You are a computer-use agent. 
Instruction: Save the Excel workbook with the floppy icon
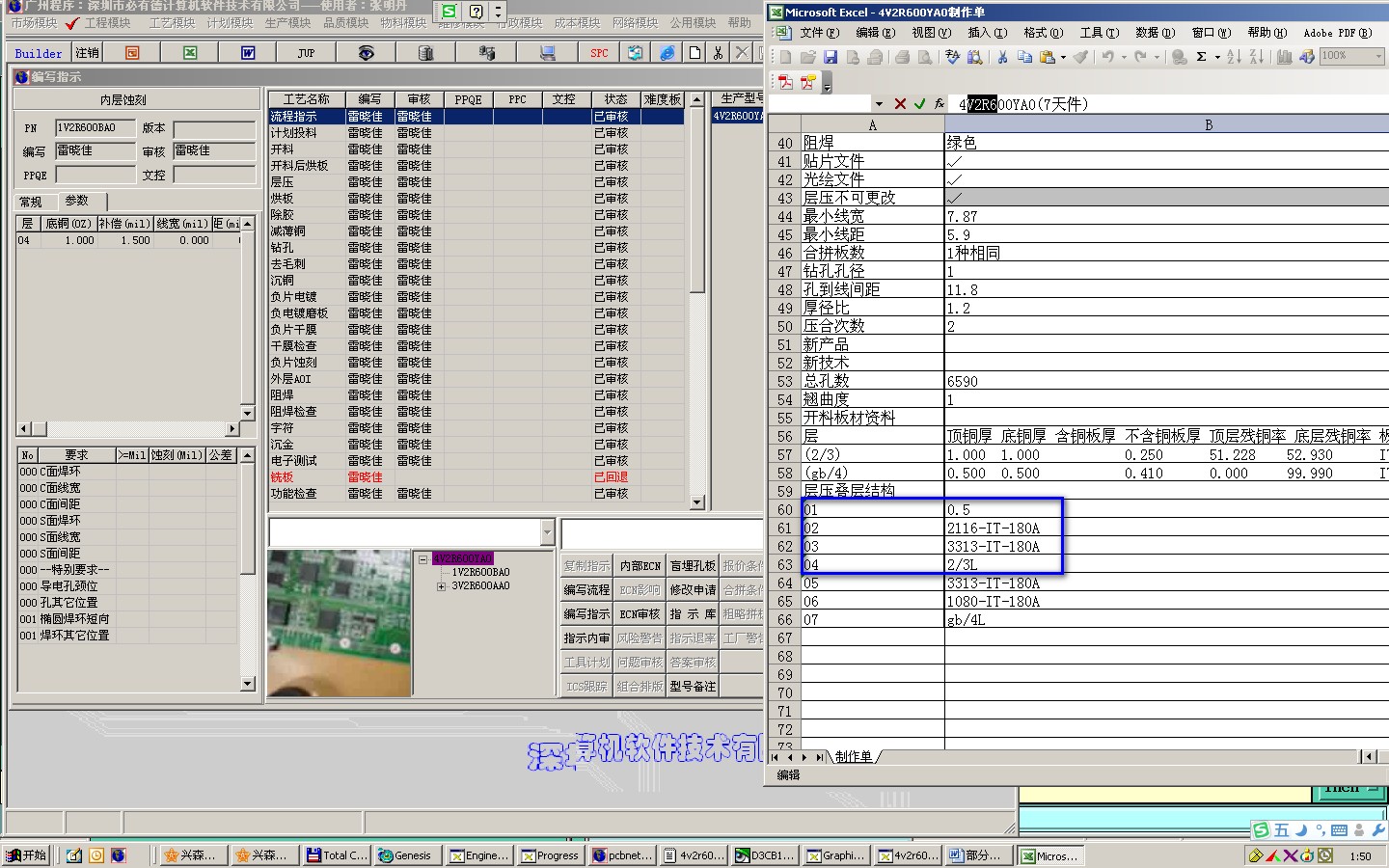click(x=830, y=57)
